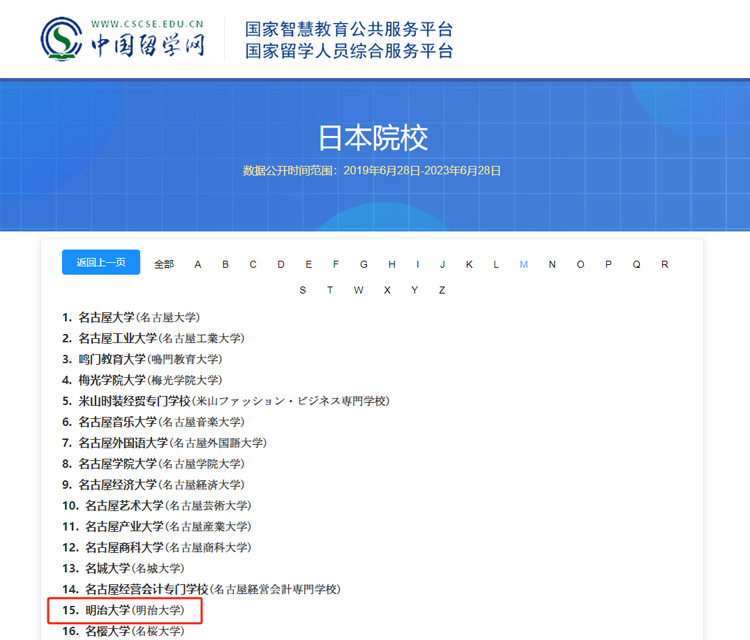Filter schools by letter E
This screenshot has height=640, width=750.
[x=309, y=264]
